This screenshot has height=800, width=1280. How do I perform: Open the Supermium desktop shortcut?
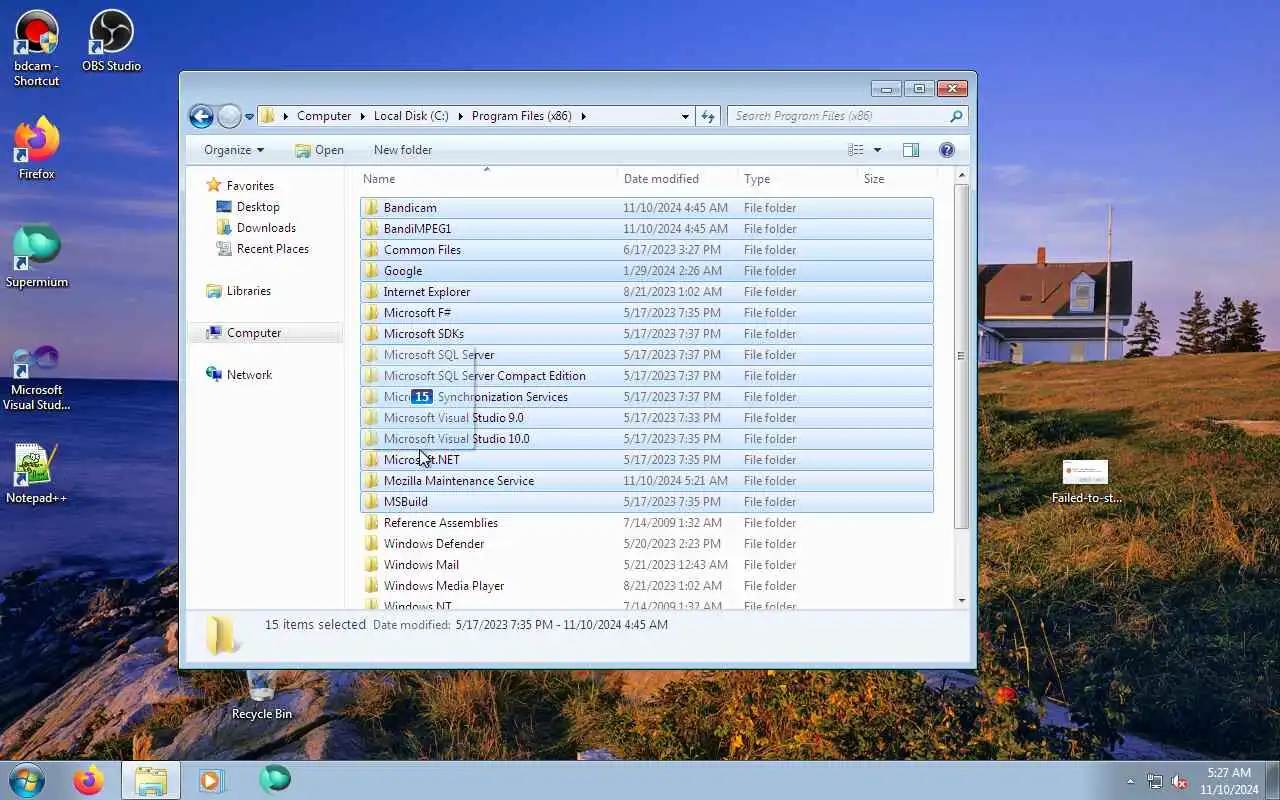click(37, 257)
